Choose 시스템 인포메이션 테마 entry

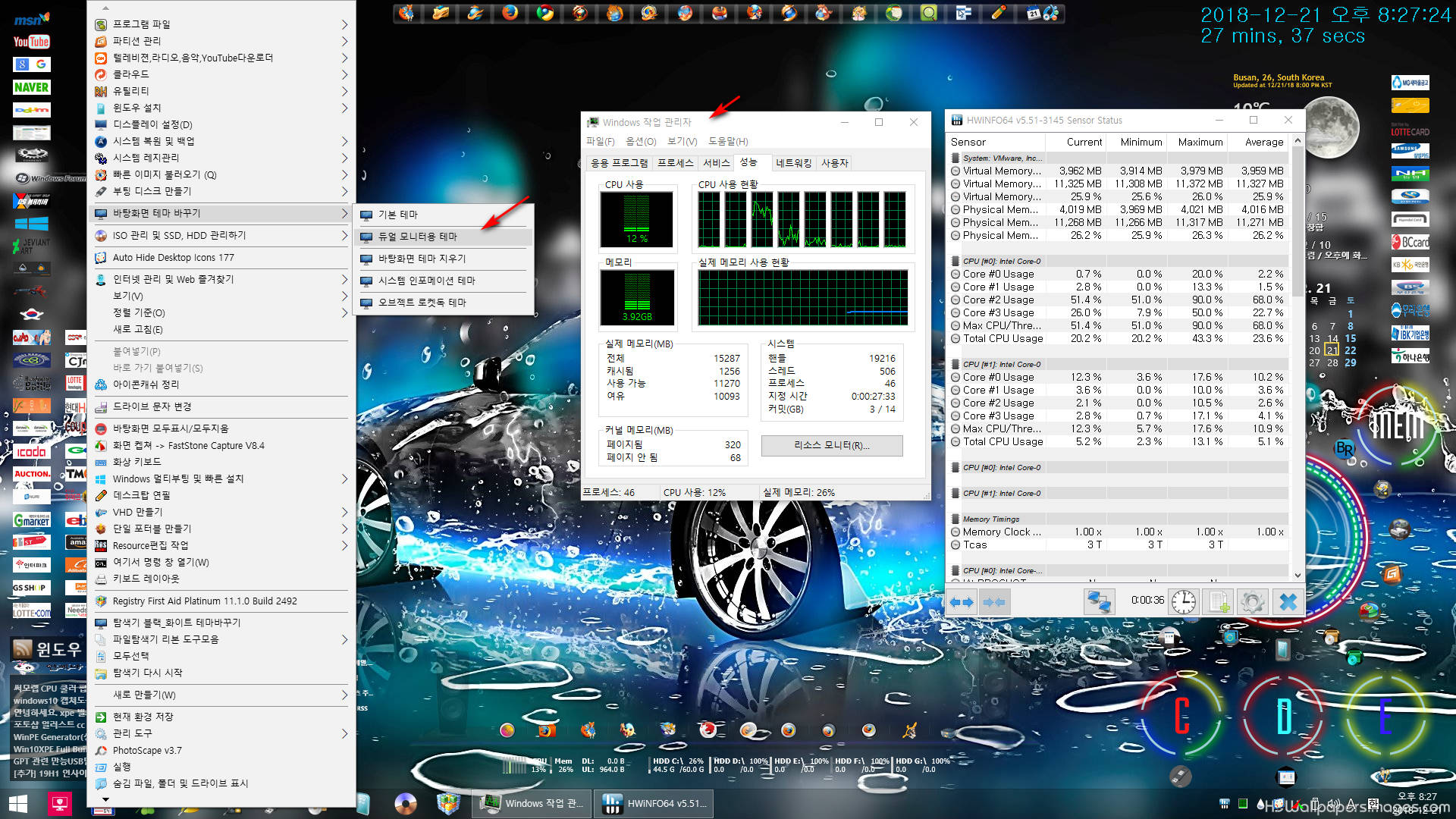tap(444, 281)
